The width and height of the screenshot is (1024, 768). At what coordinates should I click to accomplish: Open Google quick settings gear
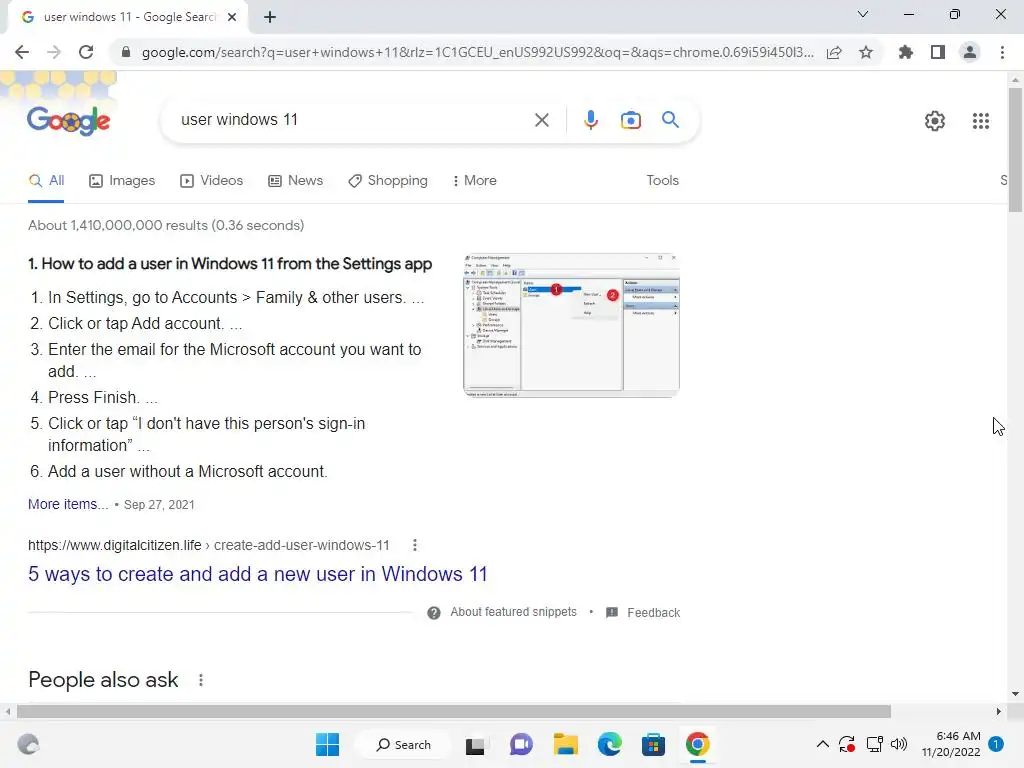click(935, 121)
